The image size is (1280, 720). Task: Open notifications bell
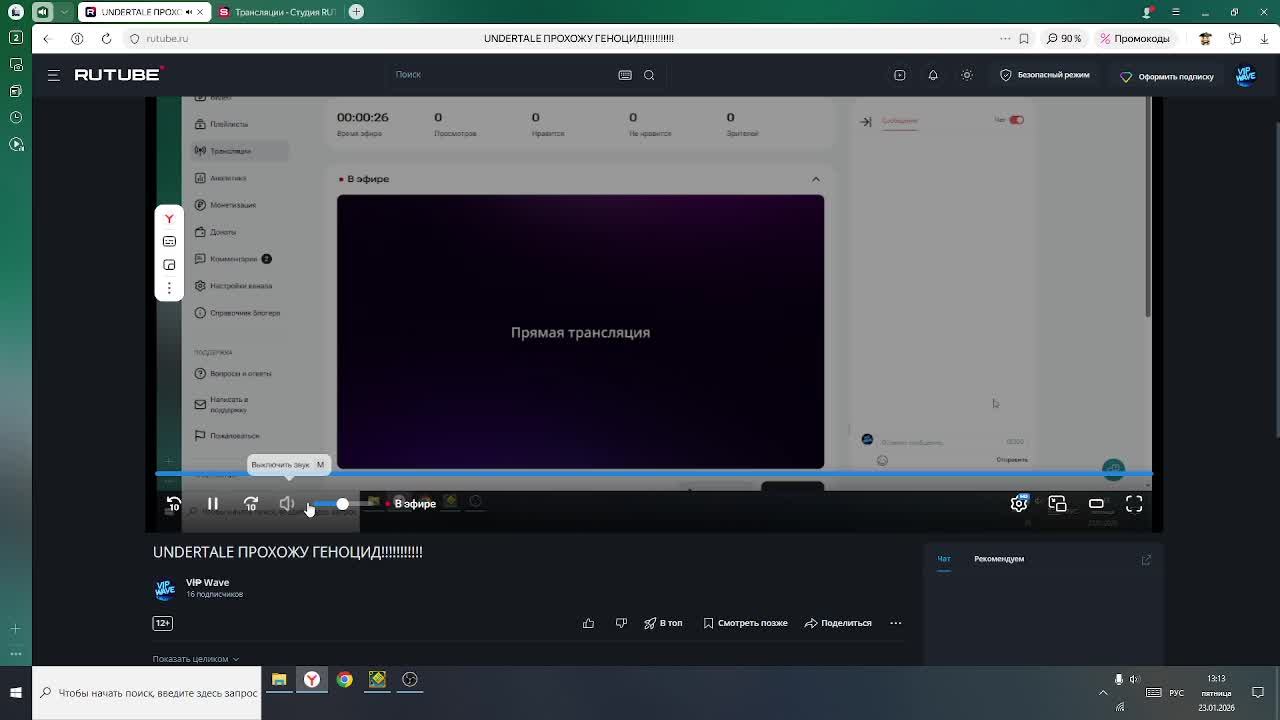(933, 75)
